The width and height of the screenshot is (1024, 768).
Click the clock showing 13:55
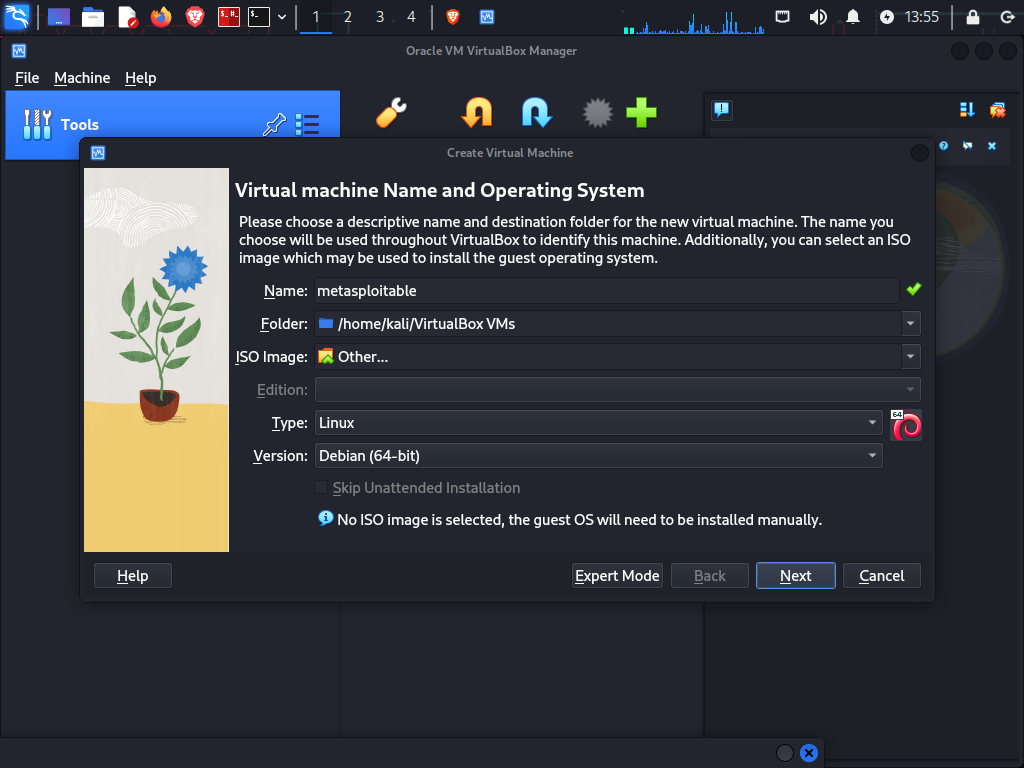pyautogui.click(x=921, y=17)
